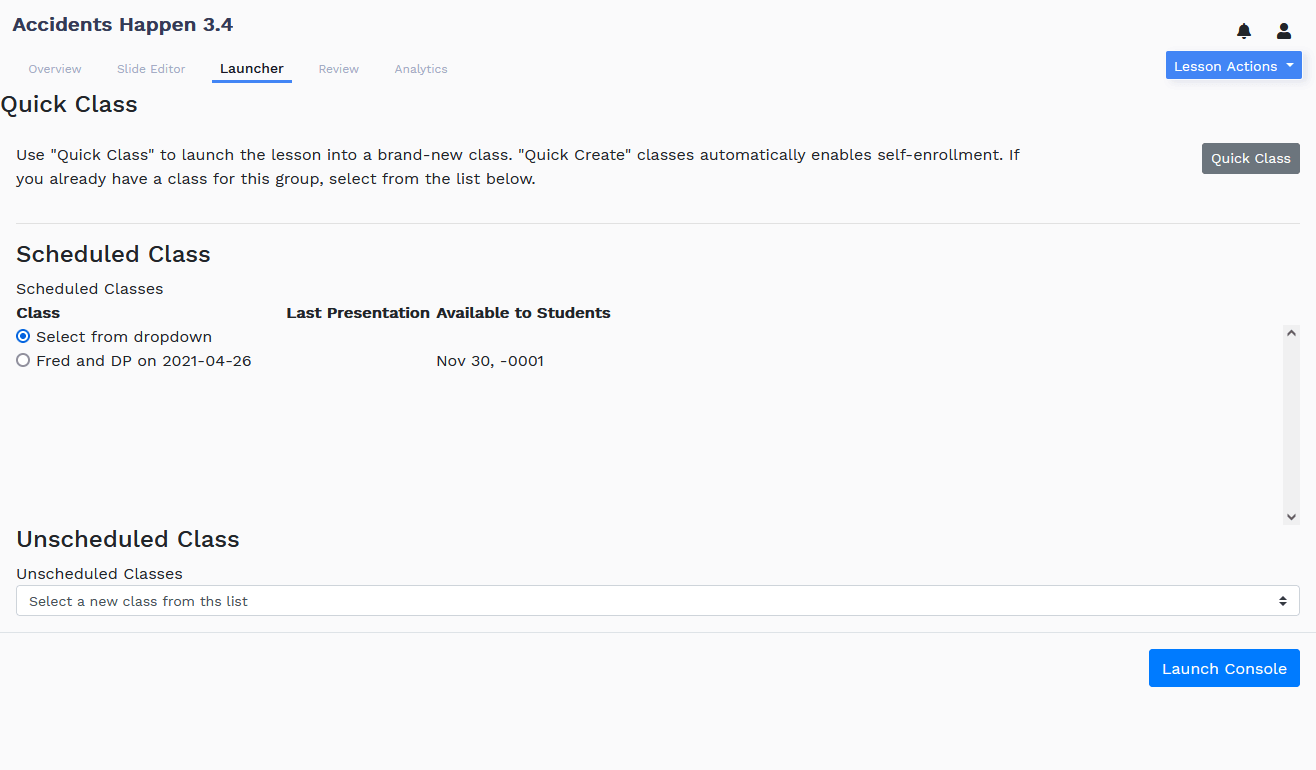
Task: Open the Lesson Actions dropdown menu
Action: [x=1234, y=66]
